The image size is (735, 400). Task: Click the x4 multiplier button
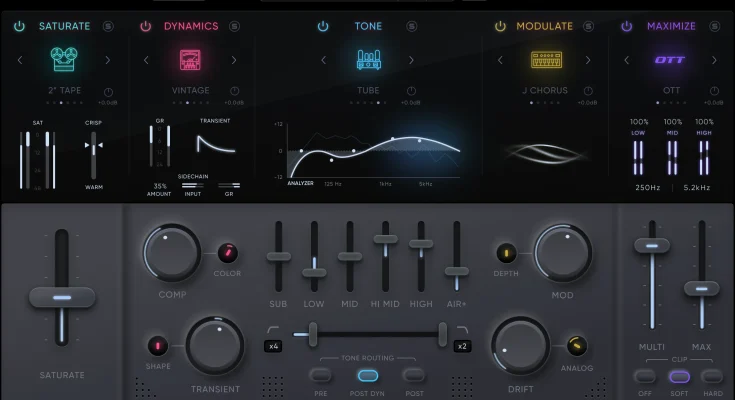tap(273, 346)
